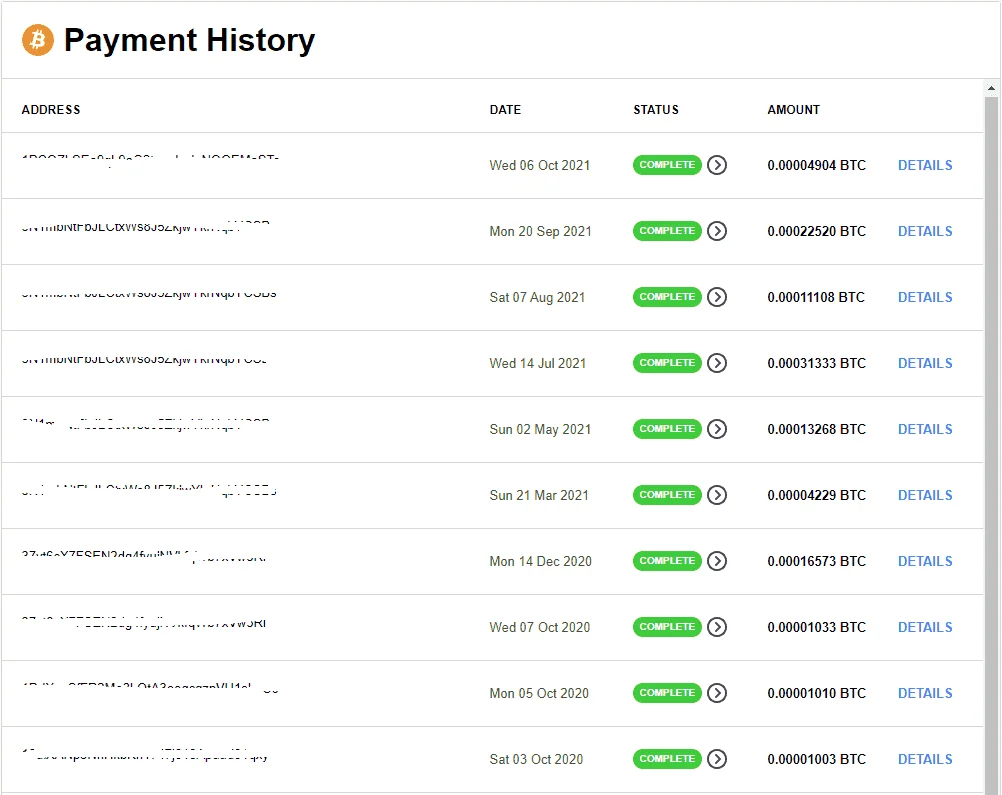The image size is (1002, 795).
Task: Click the amount 0.00013268 BTC
Action: pos(817,429)
